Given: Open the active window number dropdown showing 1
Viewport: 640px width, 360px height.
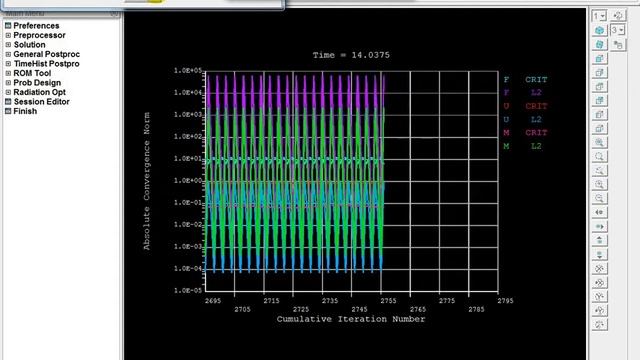Looking at the screenshot, I should pyautogui.click(x=599, y=16).
